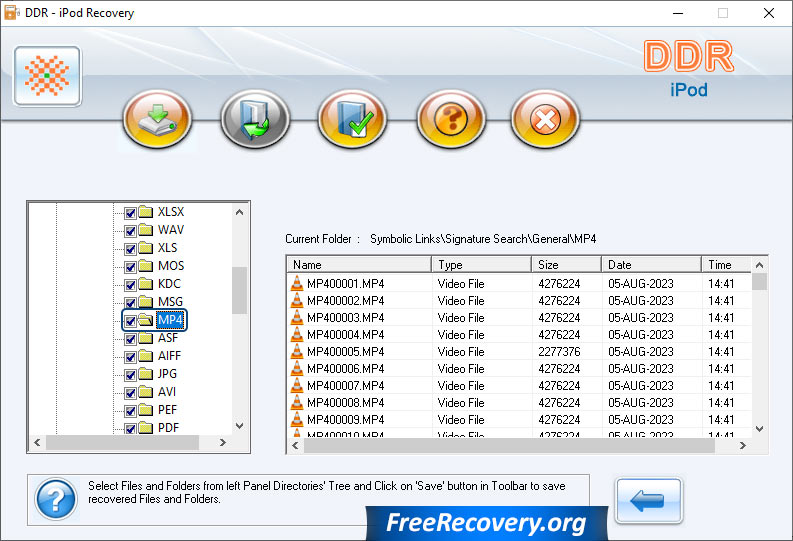The width and height of the screenshot is (793, 541).
Task: Click the JPG folder icon in tree
Action: pos(146,374)
